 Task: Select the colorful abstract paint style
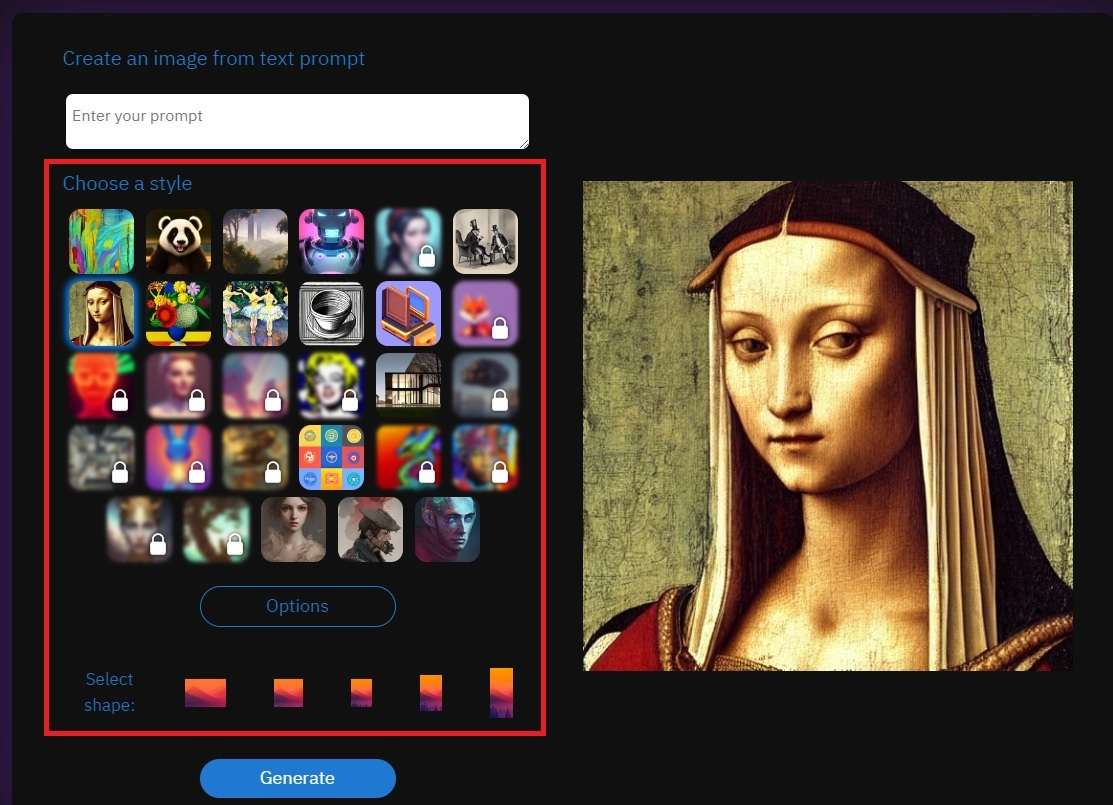tap(102, 241)
